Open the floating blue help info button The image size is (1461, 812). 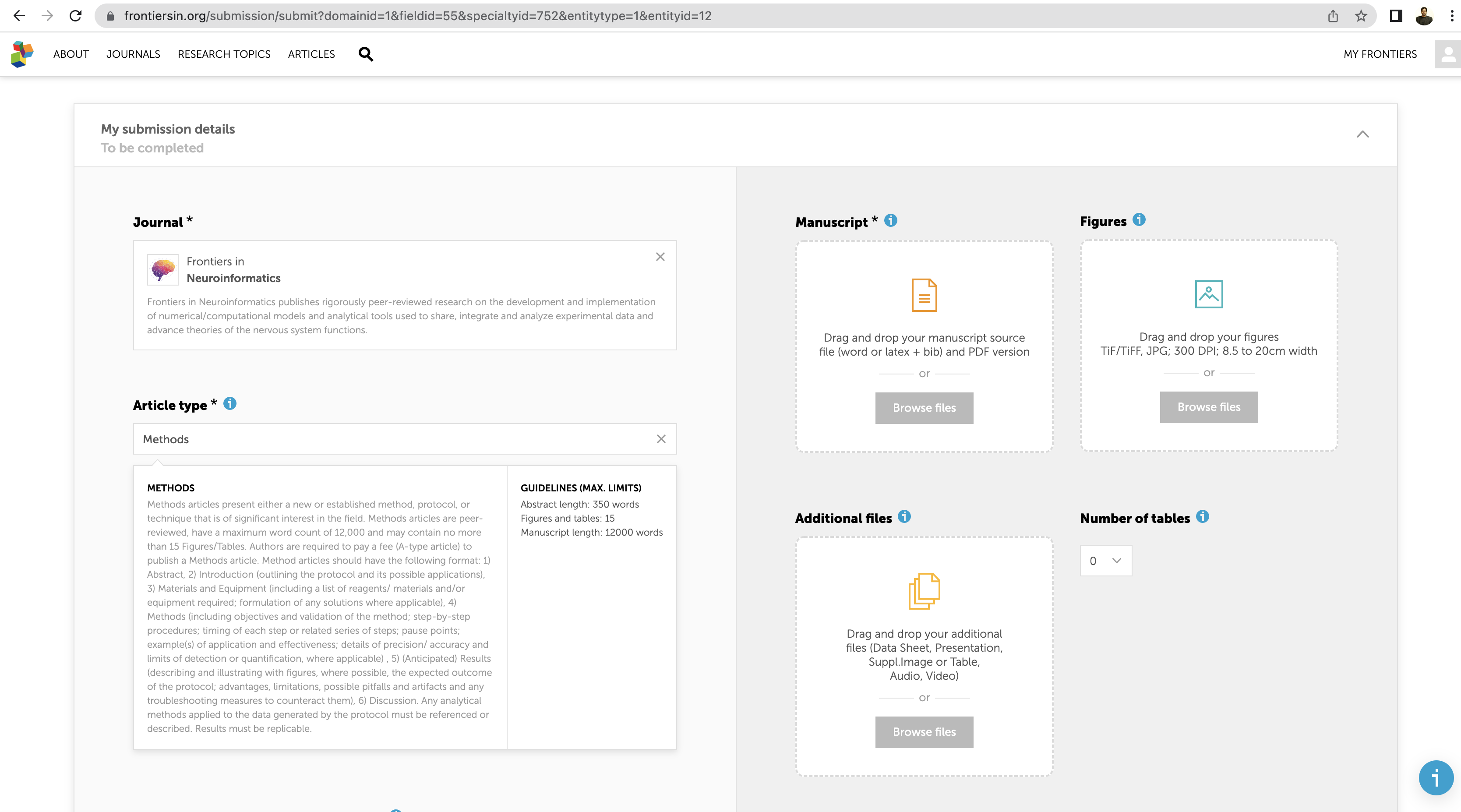pyautogui.click(x=1436, y=778)
